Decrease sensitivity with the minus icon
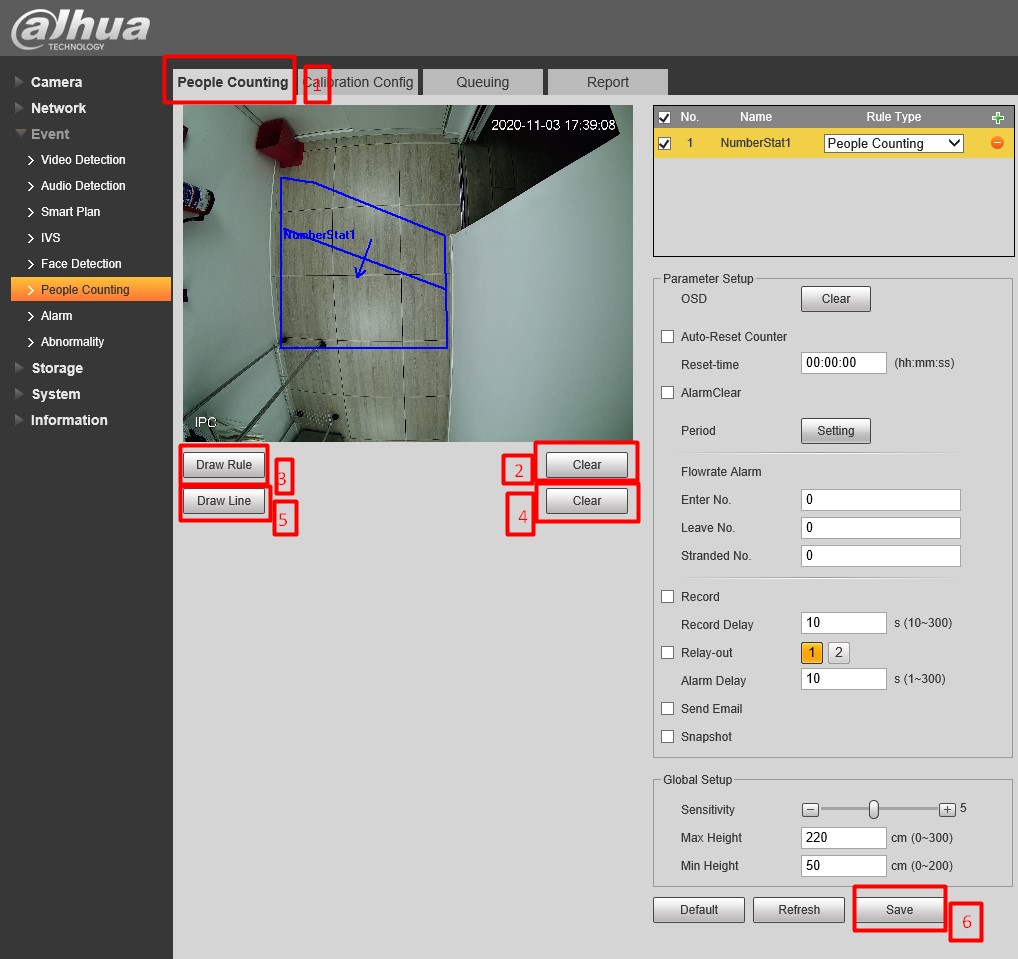This screenshot has height=959, width=1018. point(810,810)
